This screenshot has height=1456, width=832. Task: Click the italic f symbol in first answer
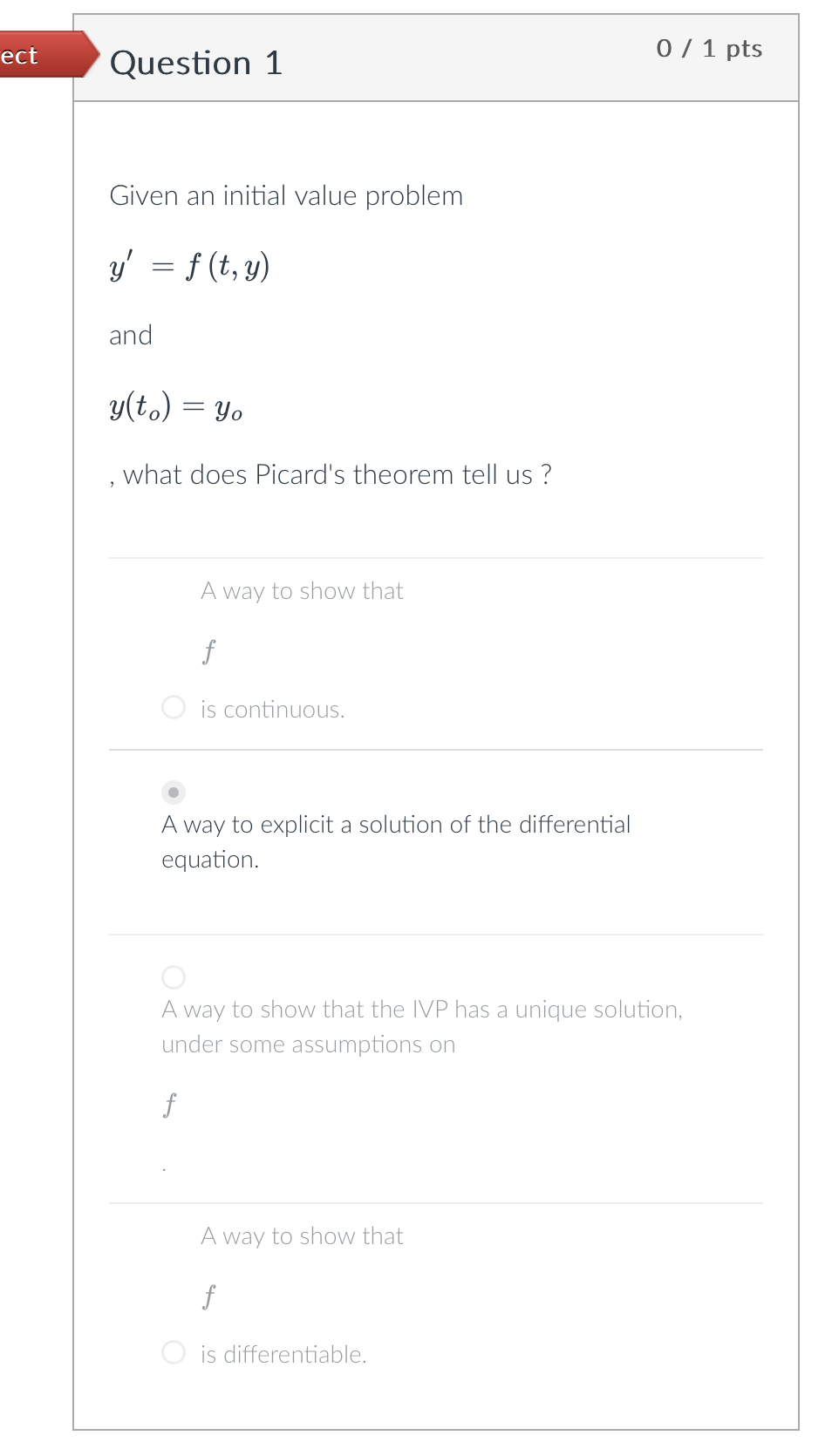tap(208, 651)
